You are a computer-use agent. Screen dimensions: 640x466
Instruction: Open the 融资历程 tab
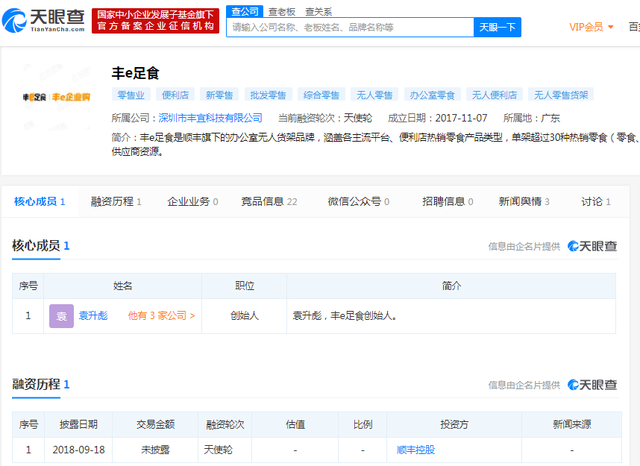(x=115, y=201)
